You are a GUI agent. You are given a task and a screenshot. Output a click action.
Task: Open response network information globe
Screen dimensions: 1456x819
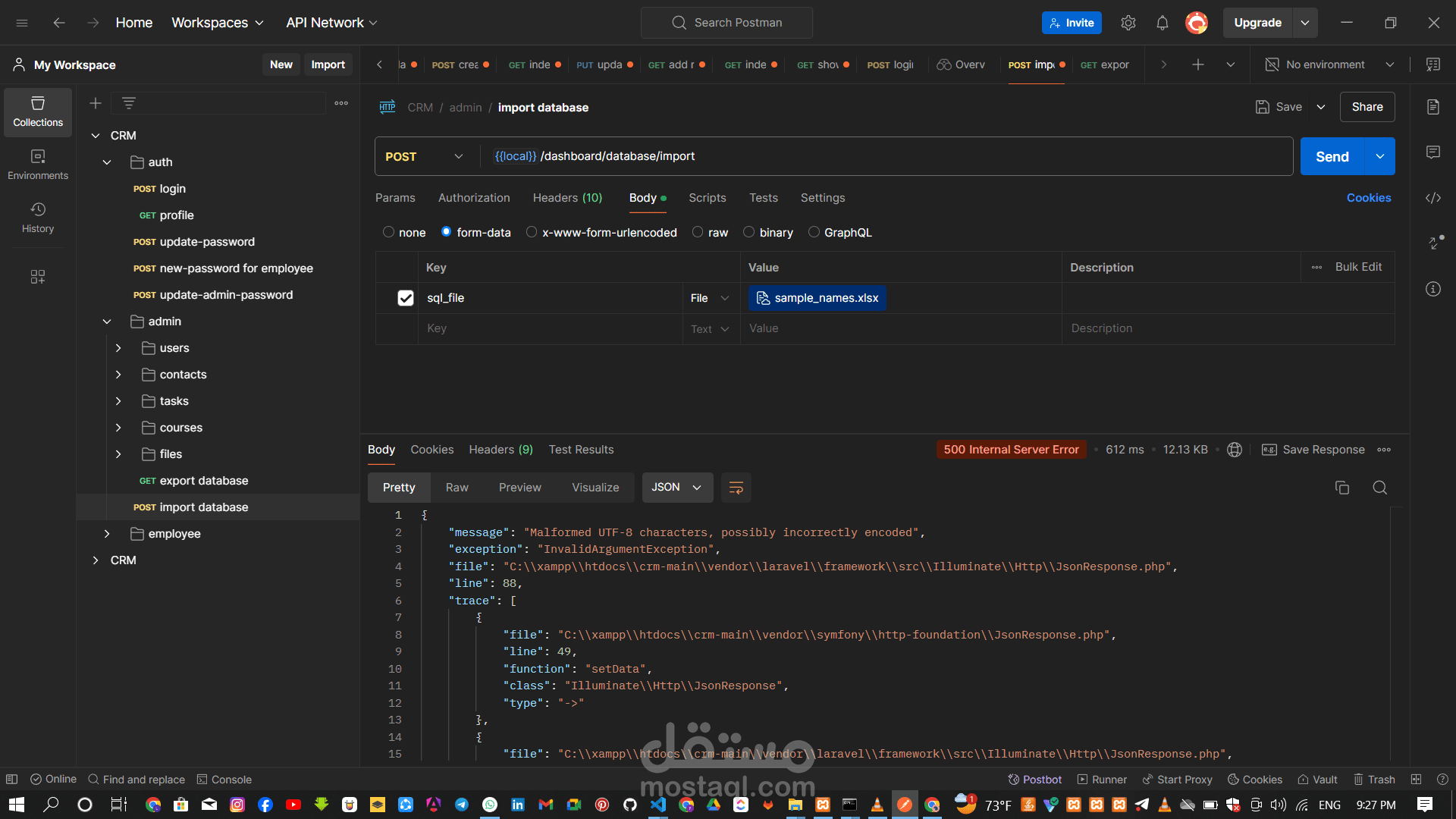coord(1235,450)
